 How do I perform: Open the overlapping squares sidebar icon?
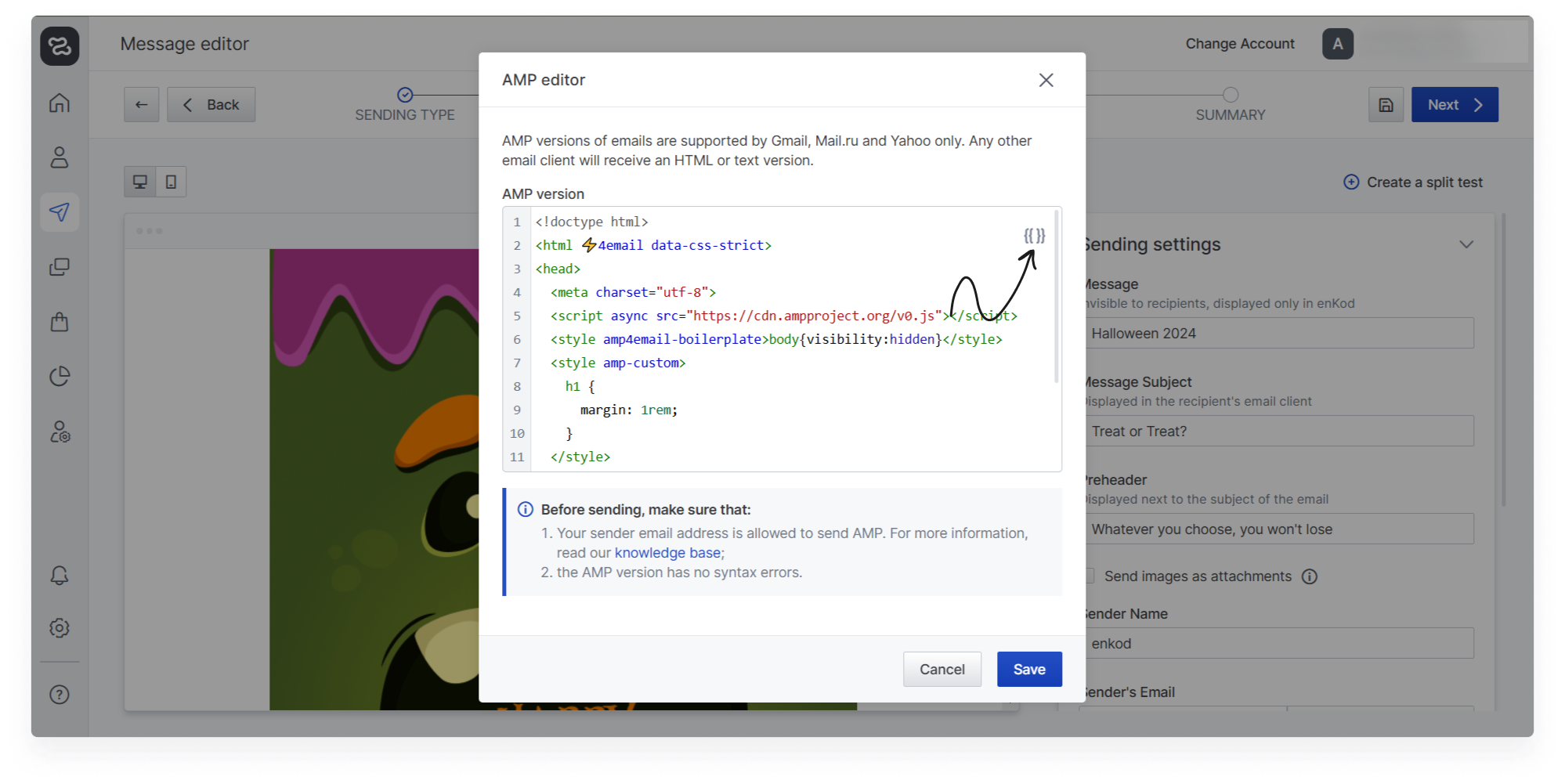point(60,267)
